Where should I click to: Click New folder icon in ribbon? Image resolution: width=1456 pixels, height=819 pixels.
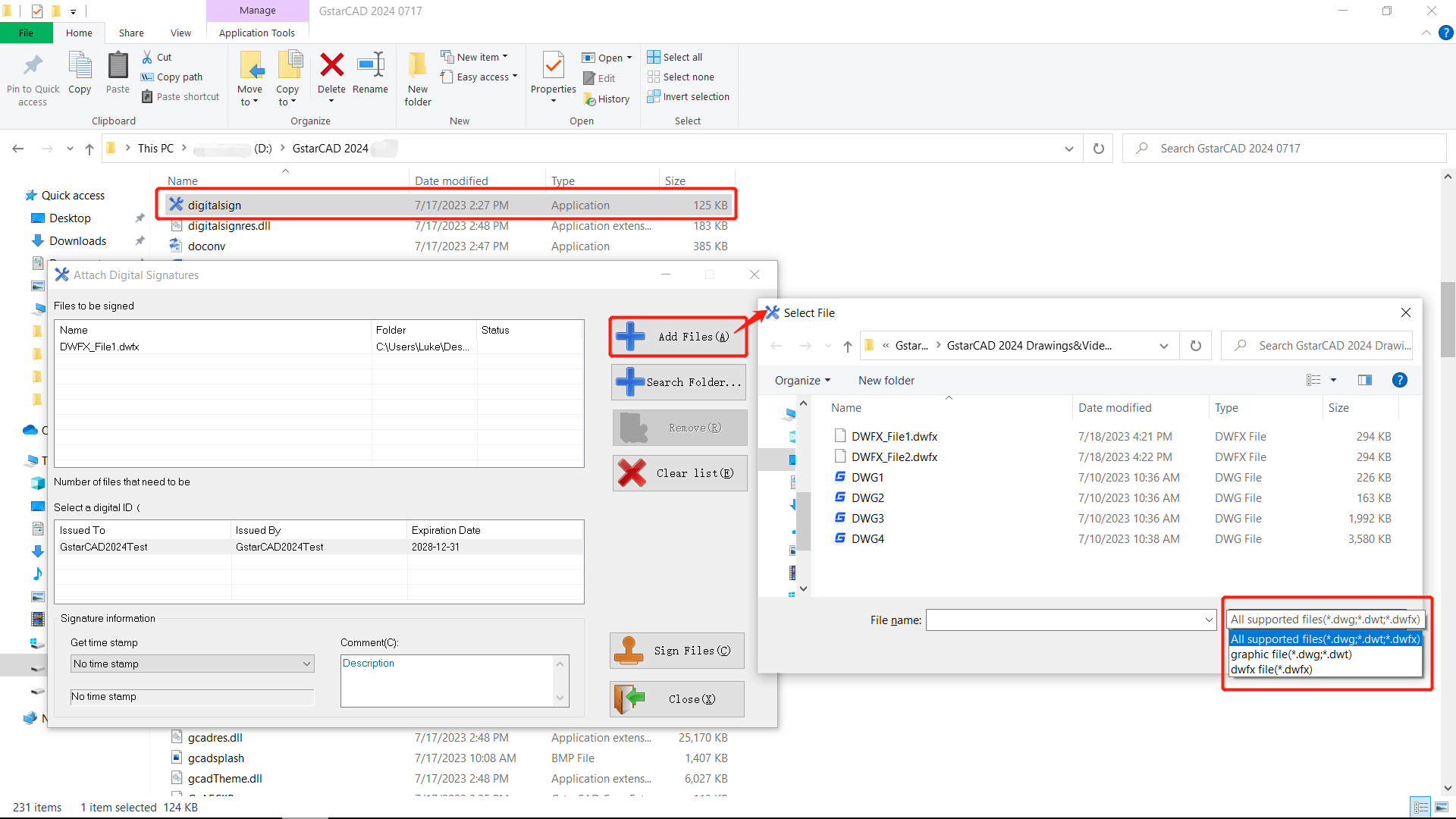point(417,65)
